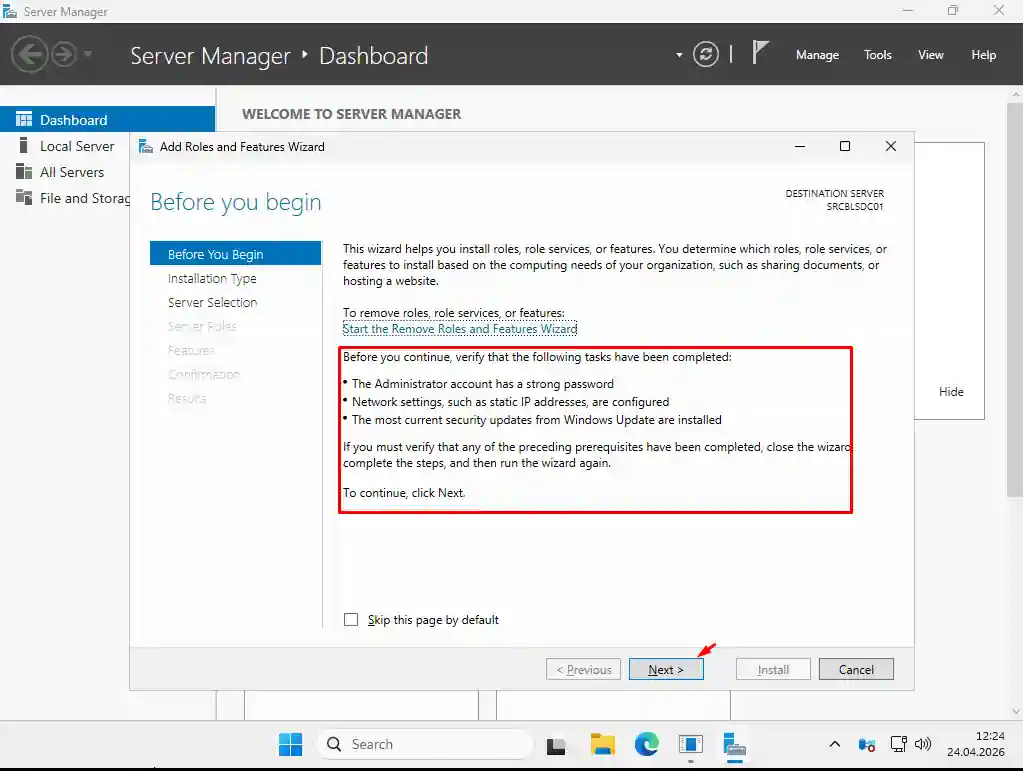
Task: Go to the Installation Type wizard step
Action: (212, 279)
